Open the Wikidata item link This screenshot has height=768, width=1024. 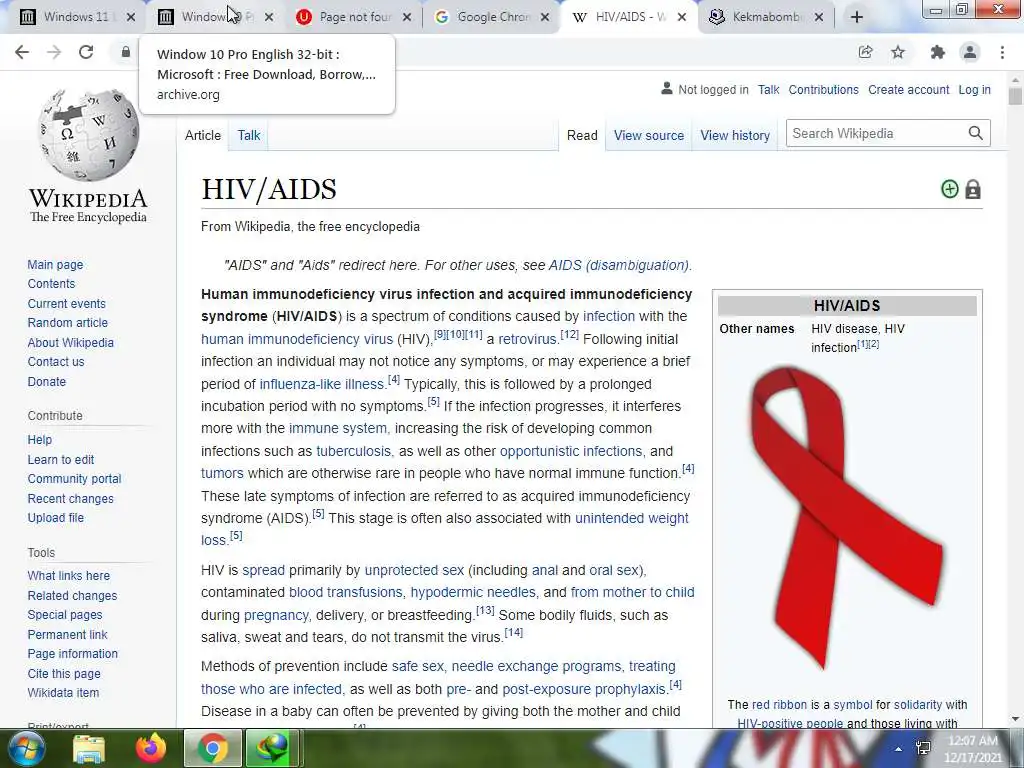click(x=63, y=693)
